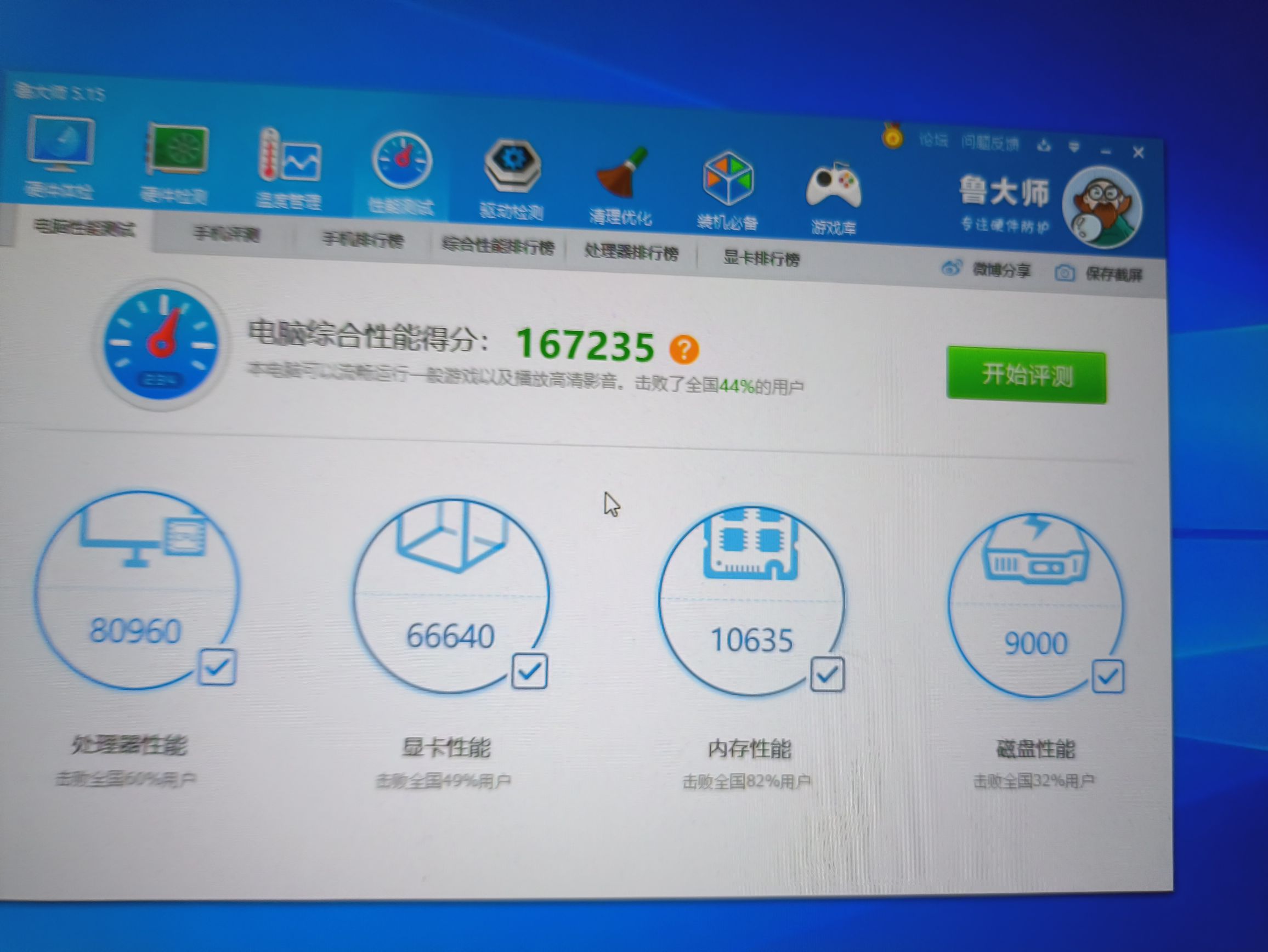Image resolution: width=1268 pixels, height=952 pixels.
Task: Switch to the 显卡排行榜 tab
Action: coord(761,258)
